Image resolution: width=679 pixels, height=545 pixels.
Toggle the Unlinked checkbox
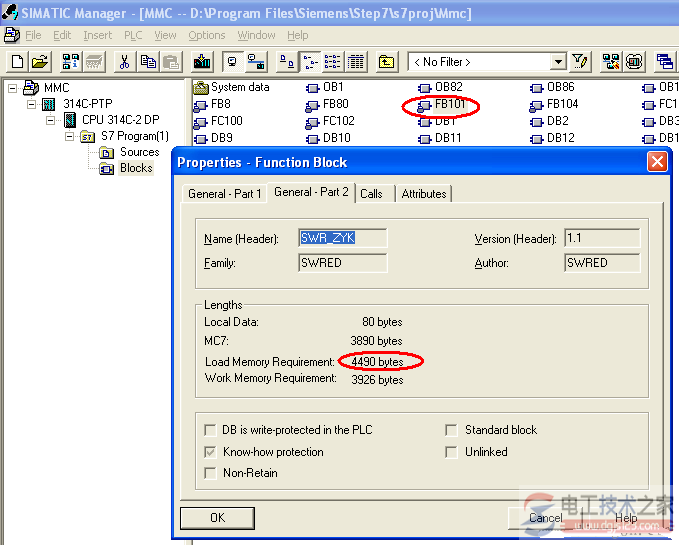(451, 452)
